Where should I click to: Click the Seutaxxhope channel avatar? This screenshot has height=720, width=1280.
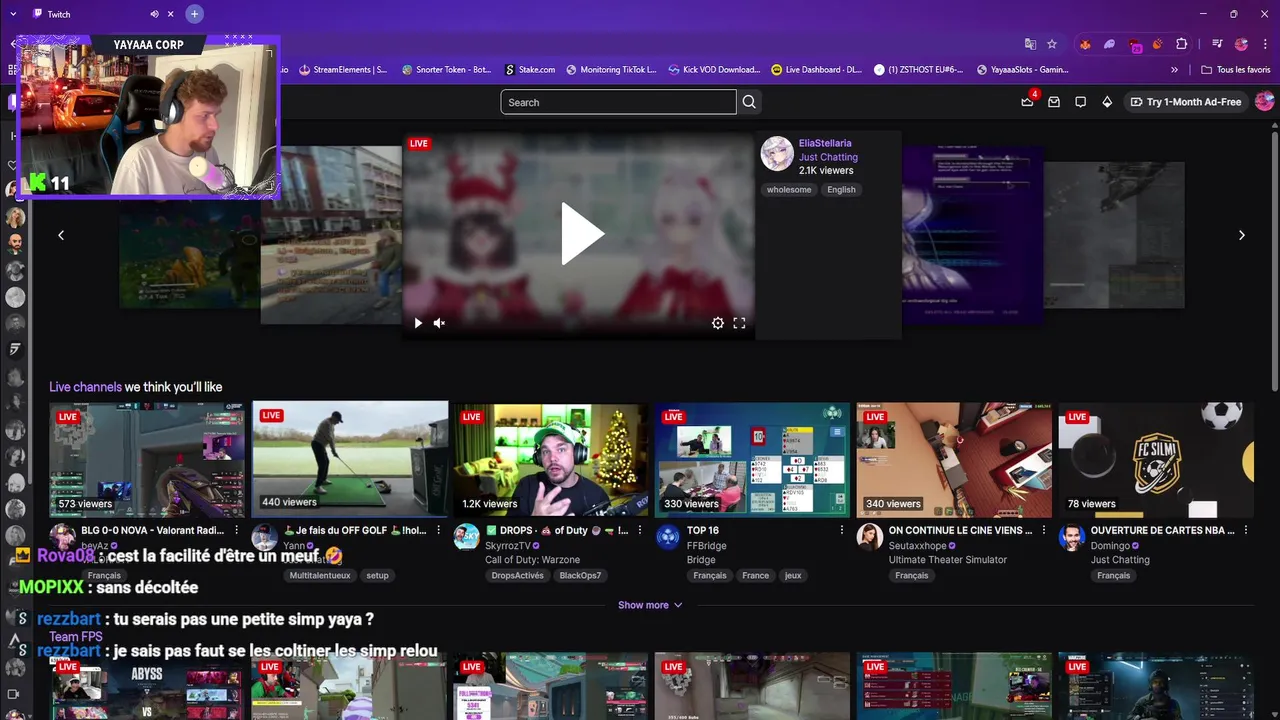(870, 537)
